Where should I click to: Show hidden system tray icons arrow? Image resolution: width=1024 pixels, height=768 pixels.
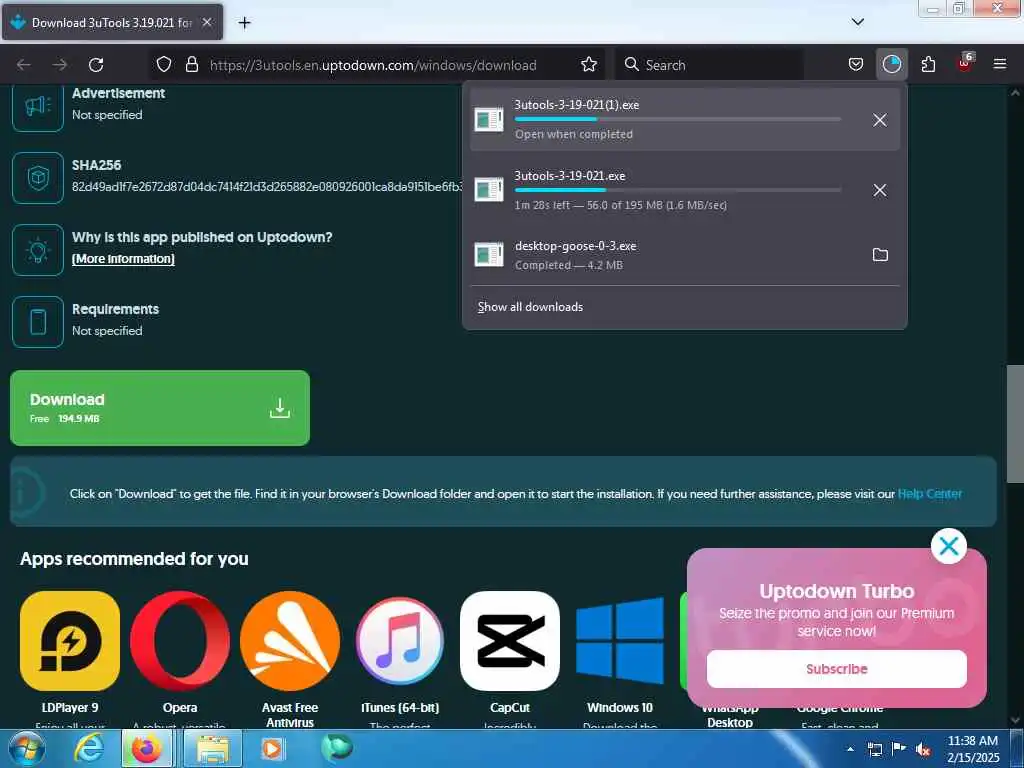click(x=850, y=749)
